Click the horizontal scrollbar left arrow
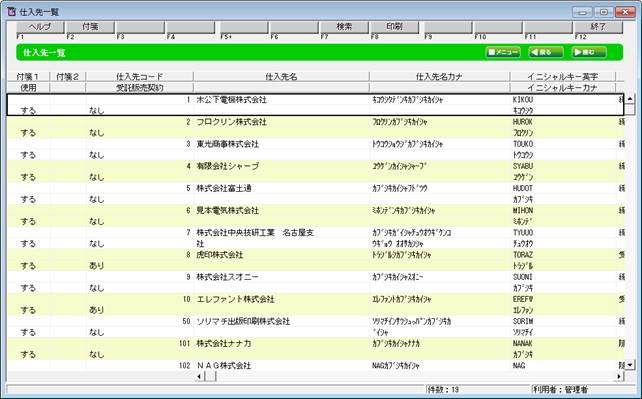Image resolution: width=642 pixels, height=399 pixels. pos(199,376)
